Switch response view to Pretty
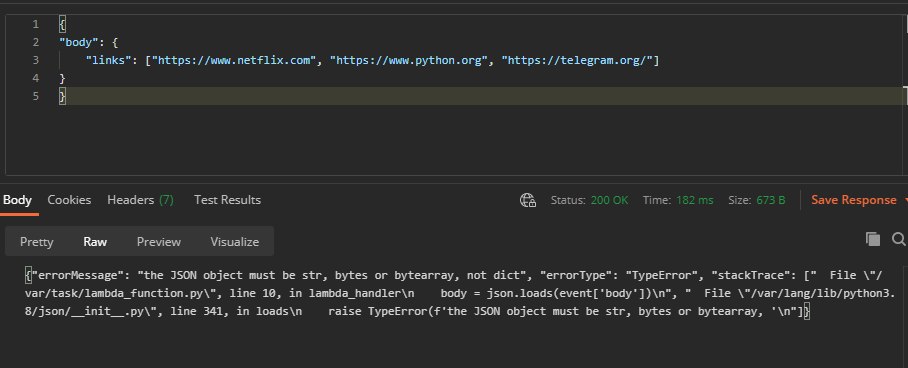This screenshot has height=368, width=908. coord(36,242)
